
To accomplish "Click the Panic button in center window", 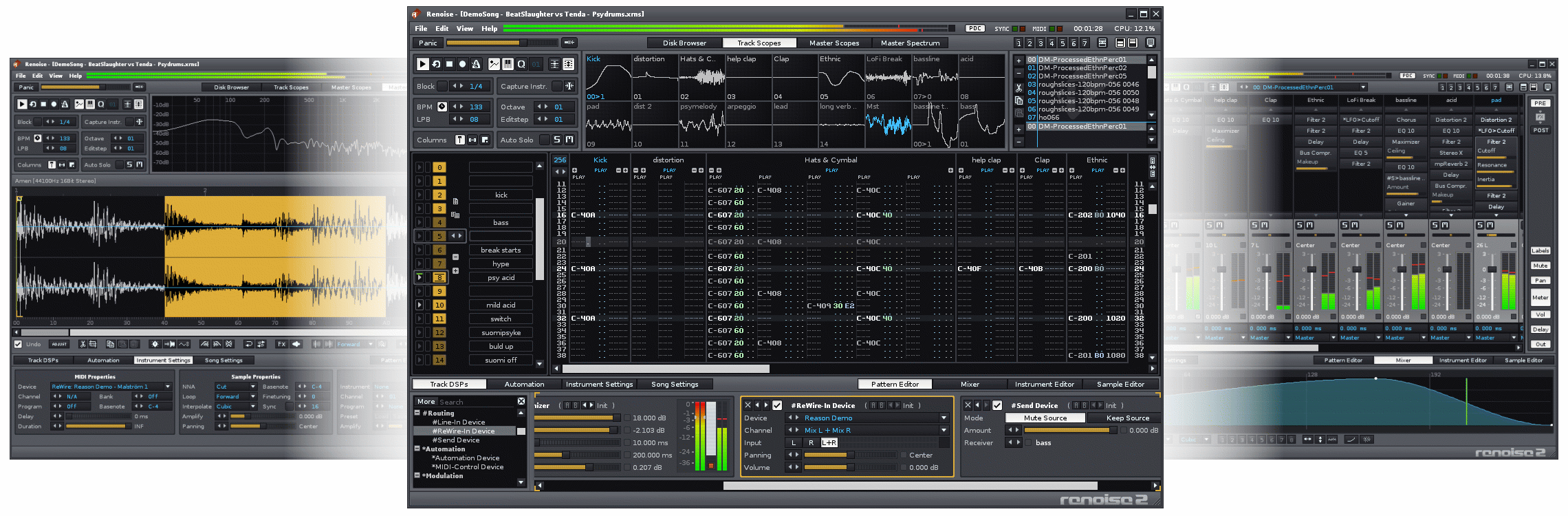I will [428, 43].
